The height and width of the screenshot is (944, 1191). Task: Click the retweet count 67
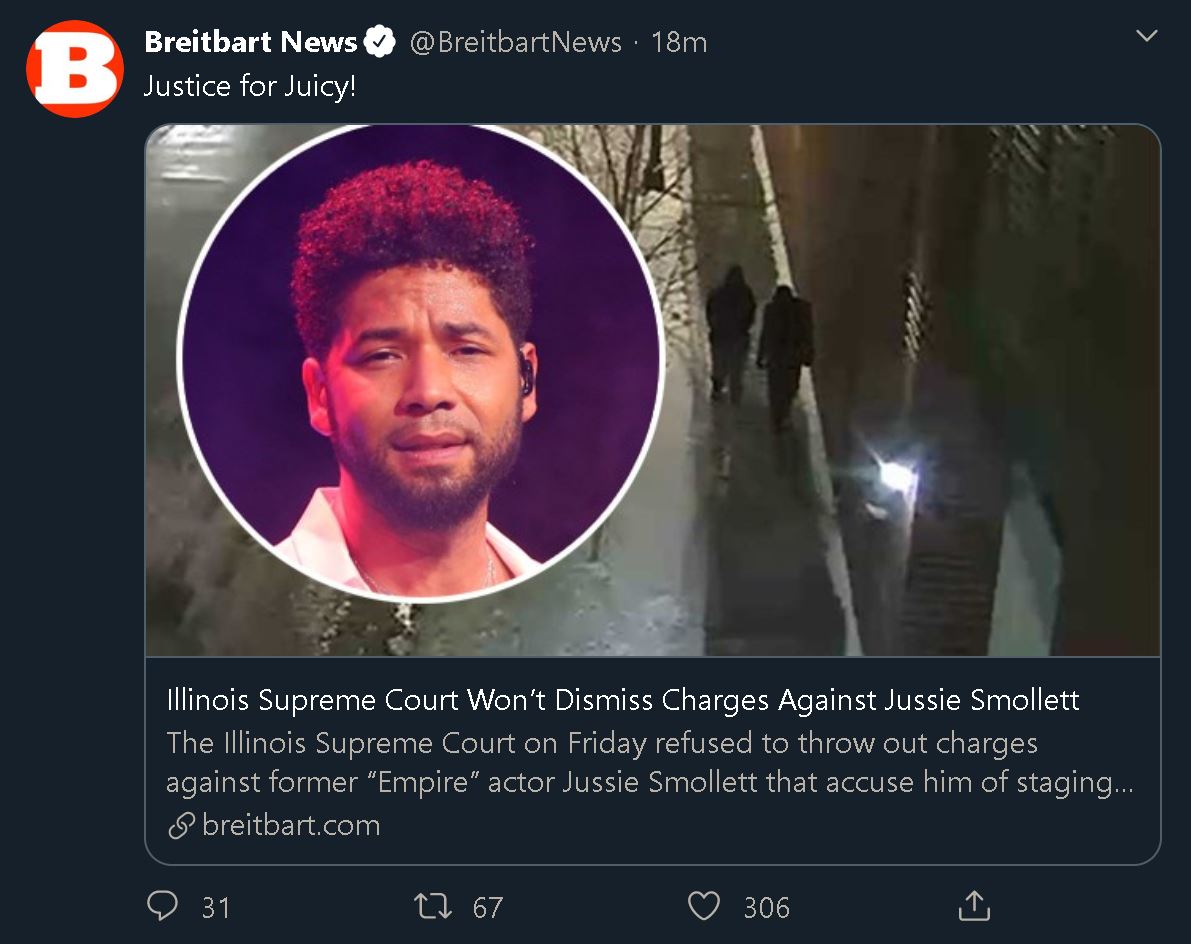pos(488,908)
